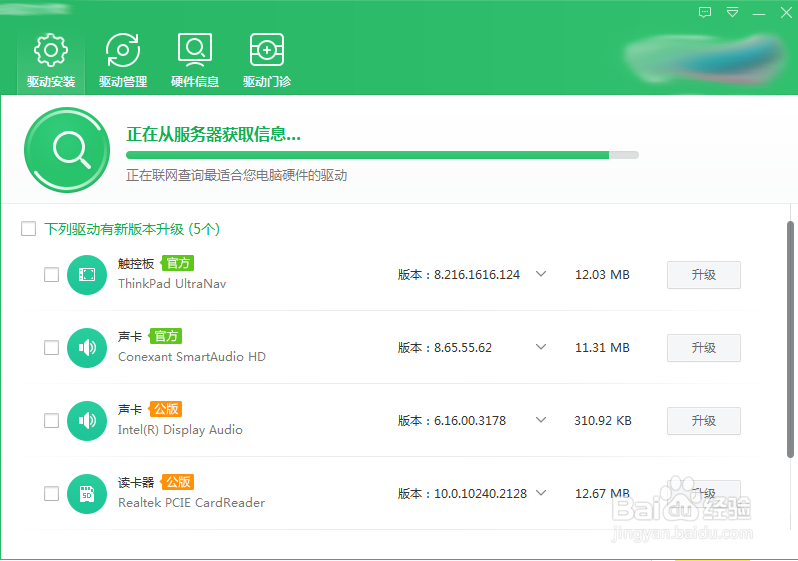Click the 读卡器 device type label

coord(136,482)
